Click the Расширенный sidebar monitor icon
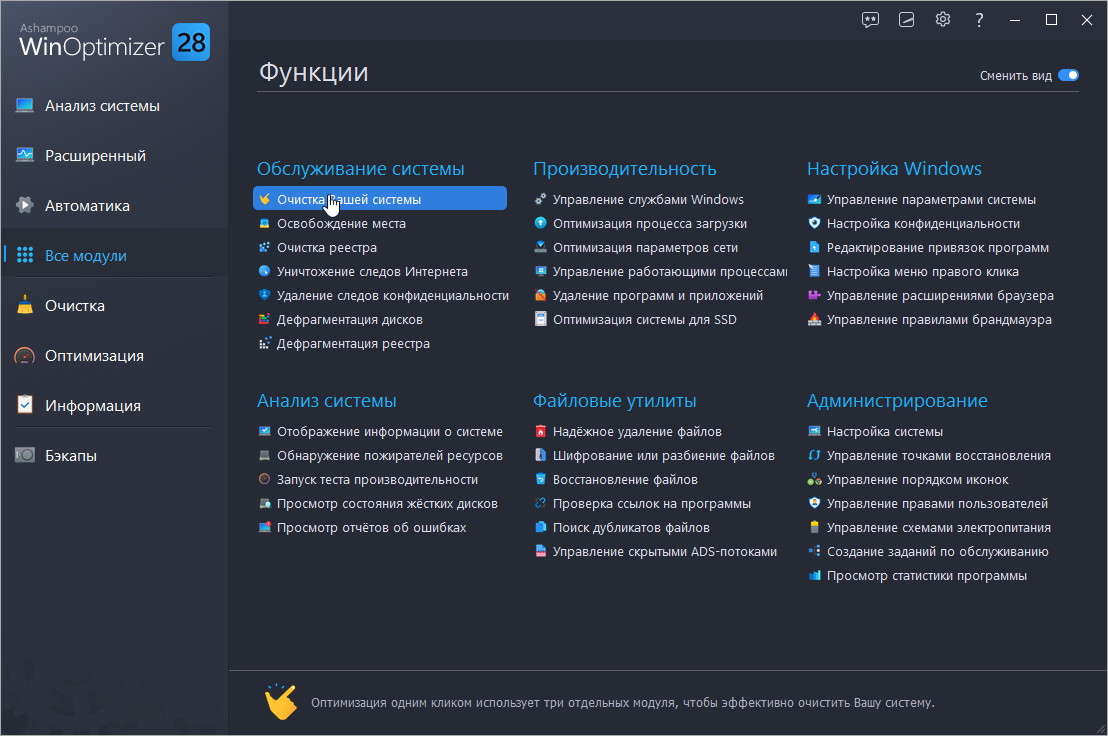This screenshot has height=736, width=1108. [x=25, y=155]
